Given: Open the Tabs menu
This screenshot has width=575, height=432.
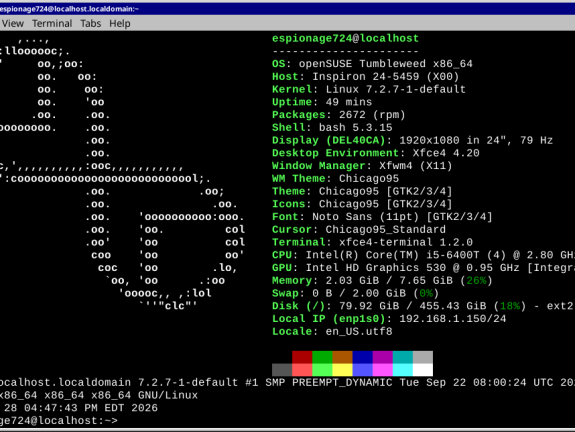Looking at the screenshot, I should click(91, 23).
